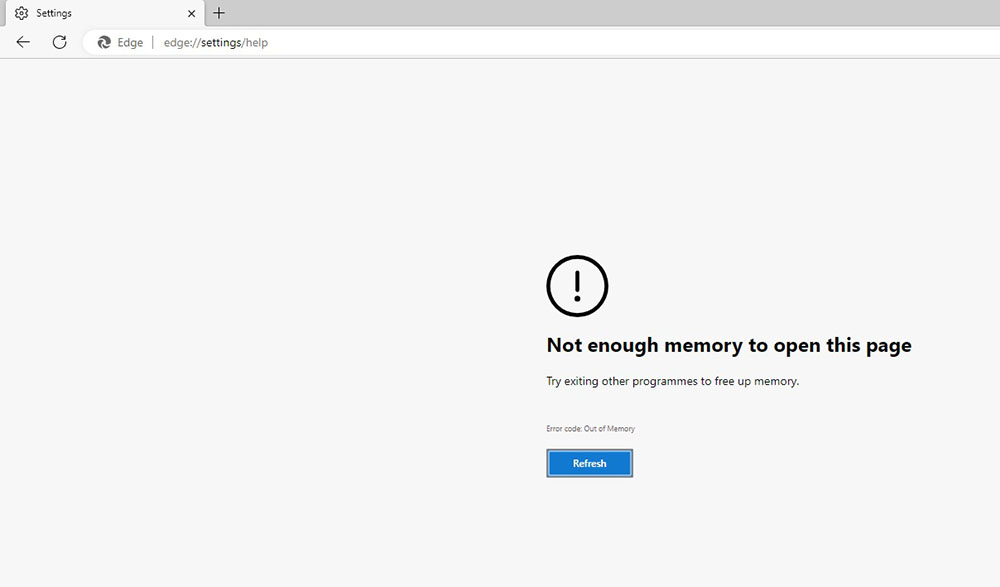This screenshot has width=1000, height=587.
Task: Click the back navigation arrow
Action: click(x=22, y=42)
